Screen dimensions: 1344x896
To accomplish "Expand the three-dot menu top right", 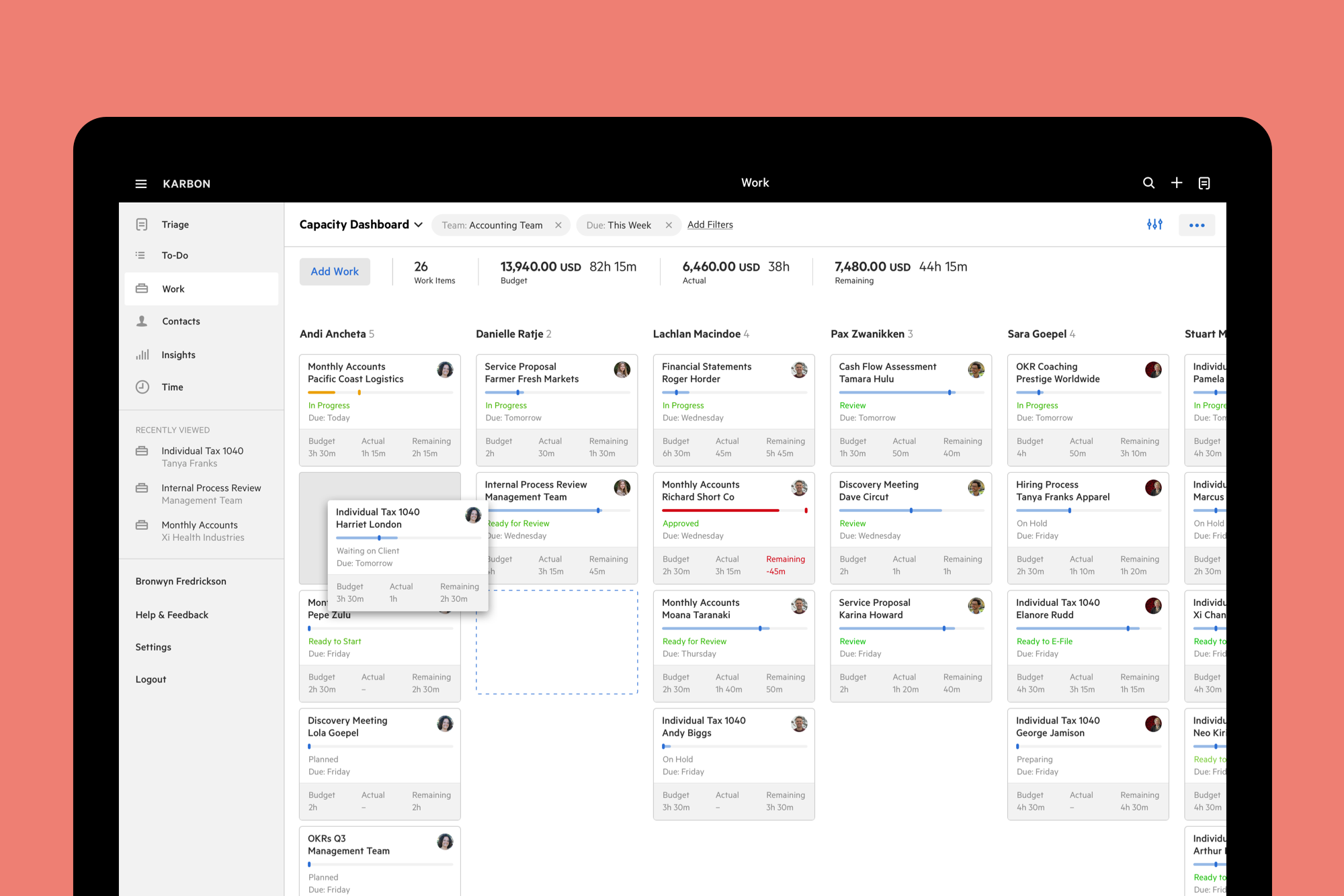I will pyautogui.click(x=1197, y=225).
